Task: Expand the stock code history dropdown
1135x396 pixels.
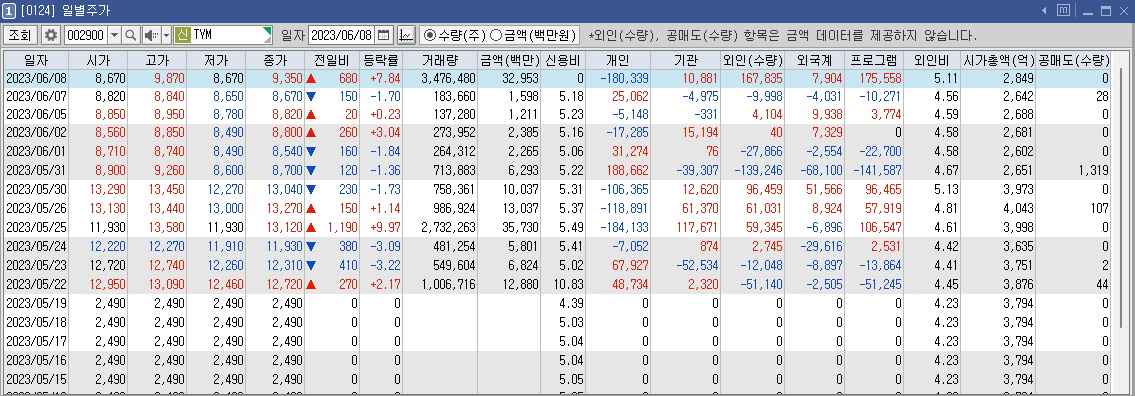Action: (x=114, y=35)
